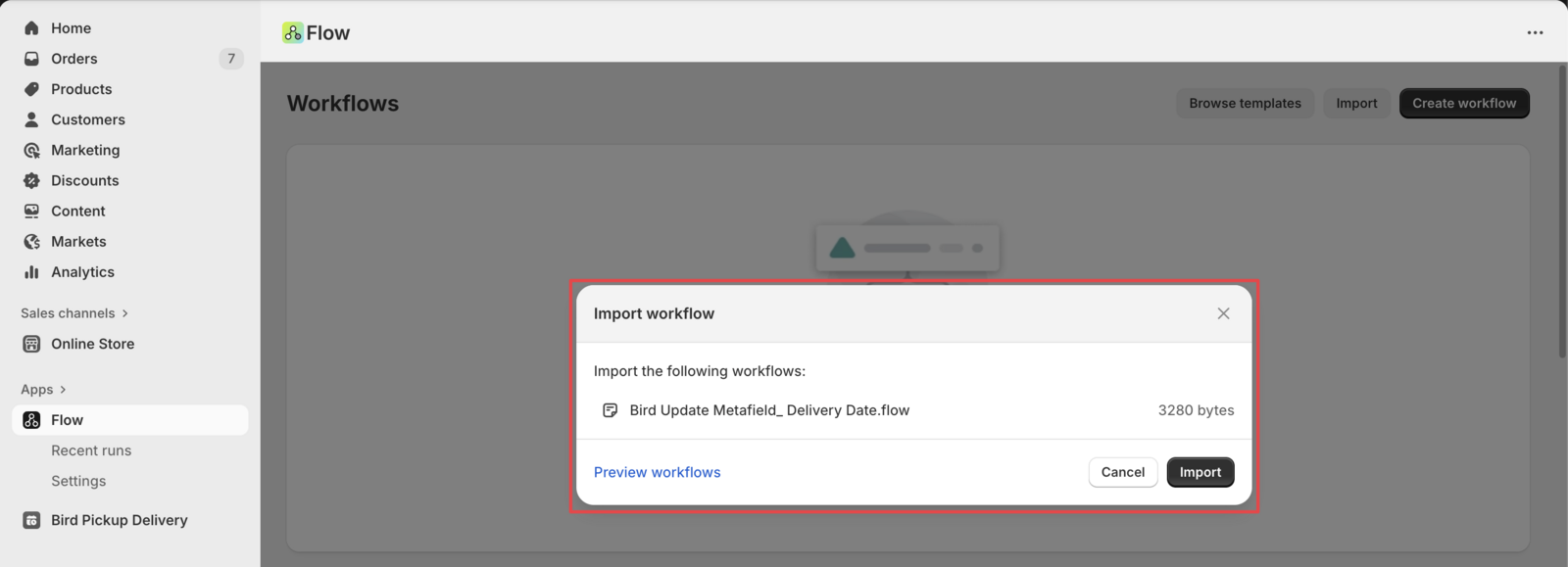The height and width of the screenshot is (567, 1568).
Task: Open Flow Settings sub-item
Action: pyautogui.click(x=78, y=481)
